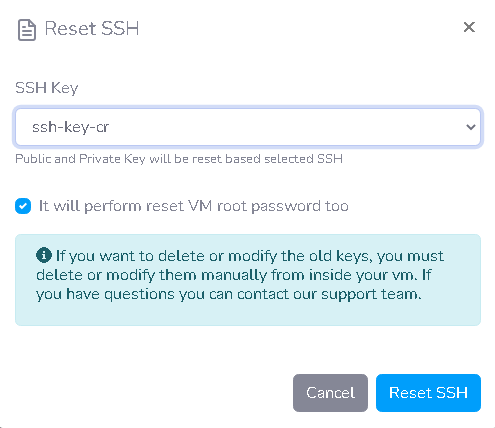The width and height of the screenshot is (495, 428).
Task: Click the SSH Key field label
Action: tap(47, 88)
